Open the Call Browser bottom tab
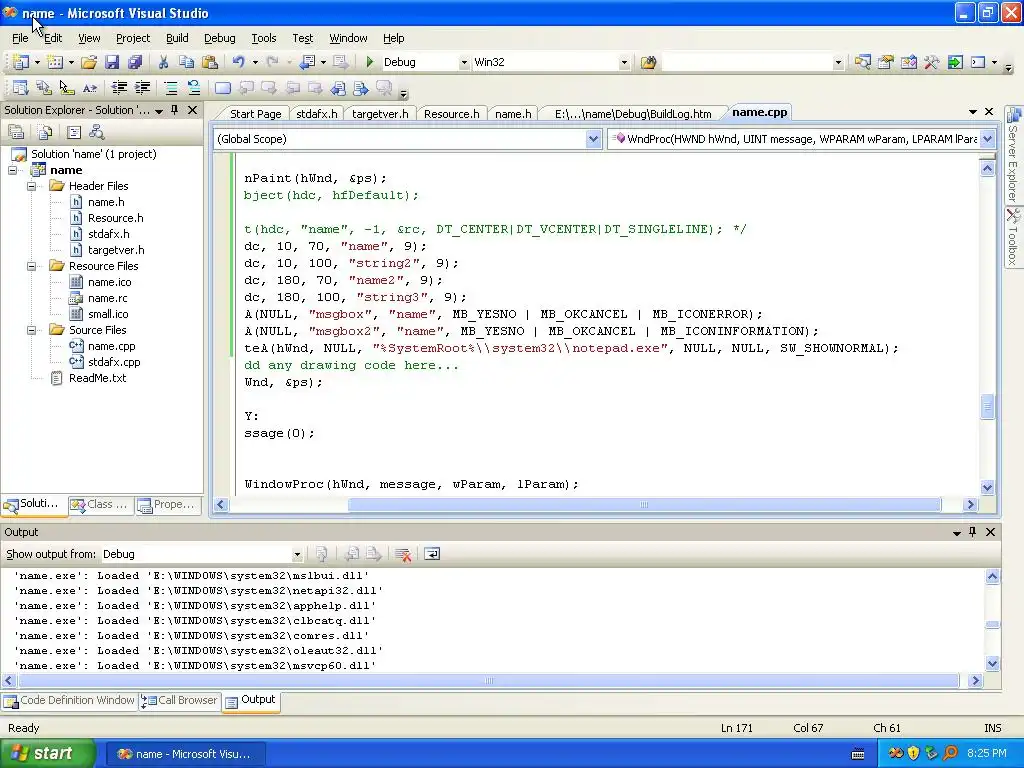This screenshot has height=768, width=1024. [x=179, y=701]
